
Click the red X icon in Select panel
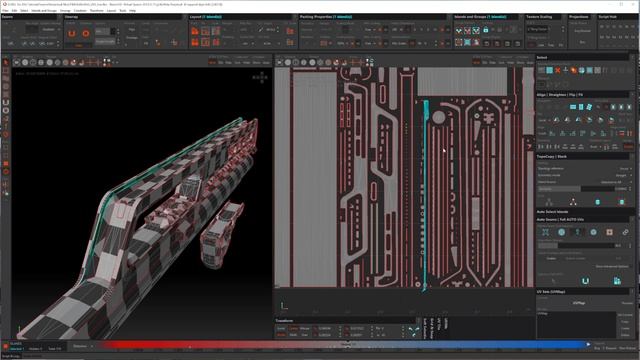[558, 71]
